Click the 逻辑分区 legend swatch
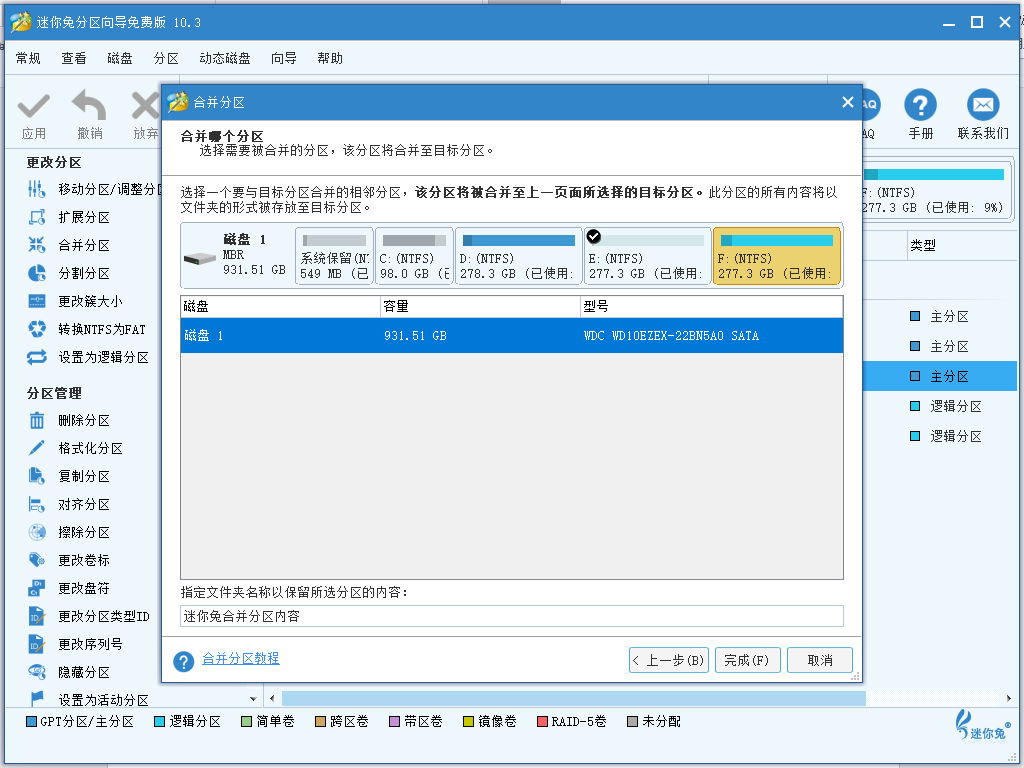 159,722
